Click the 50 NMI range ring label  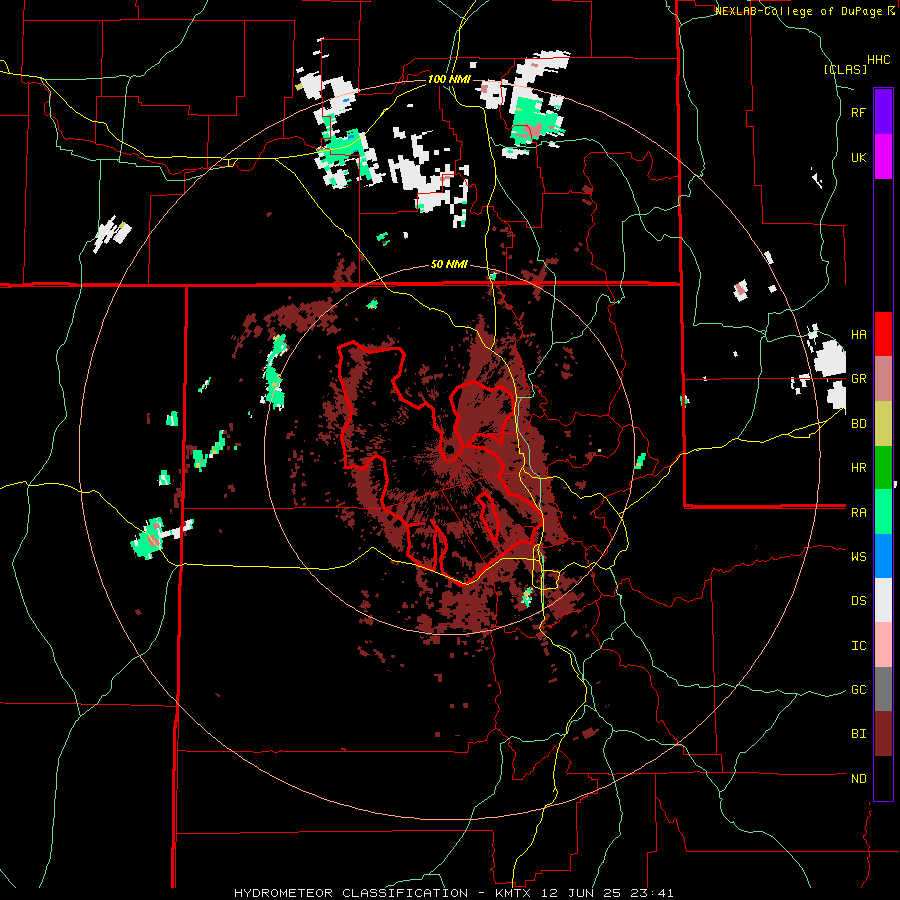[449, 265]
